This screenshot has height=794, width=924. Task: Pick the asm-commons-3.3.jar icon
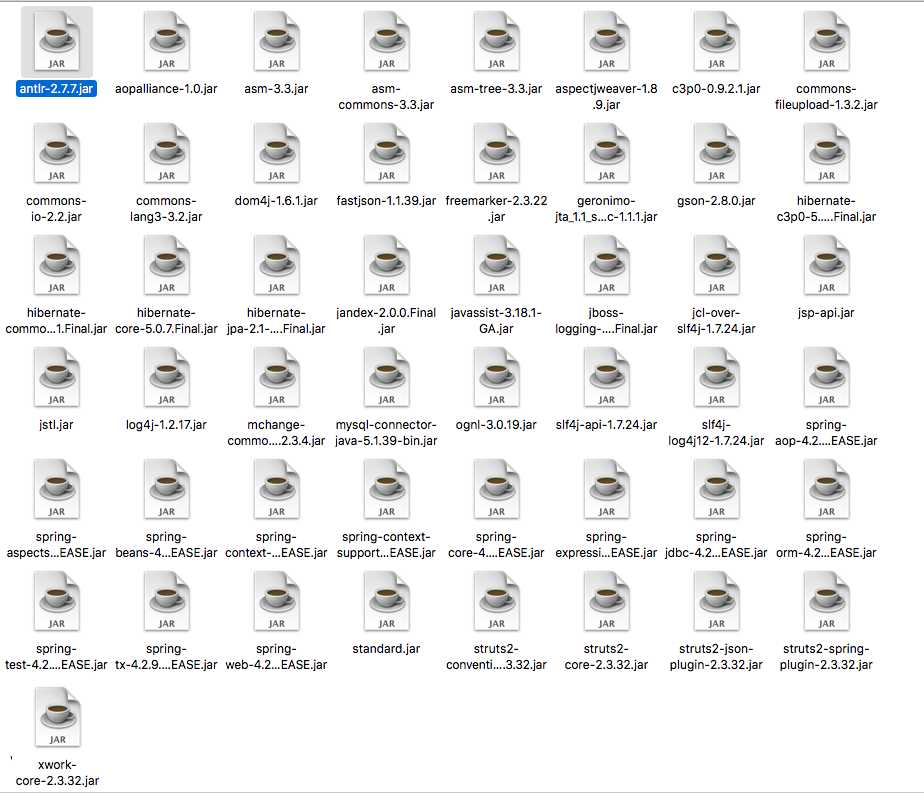tap(387, 42)
